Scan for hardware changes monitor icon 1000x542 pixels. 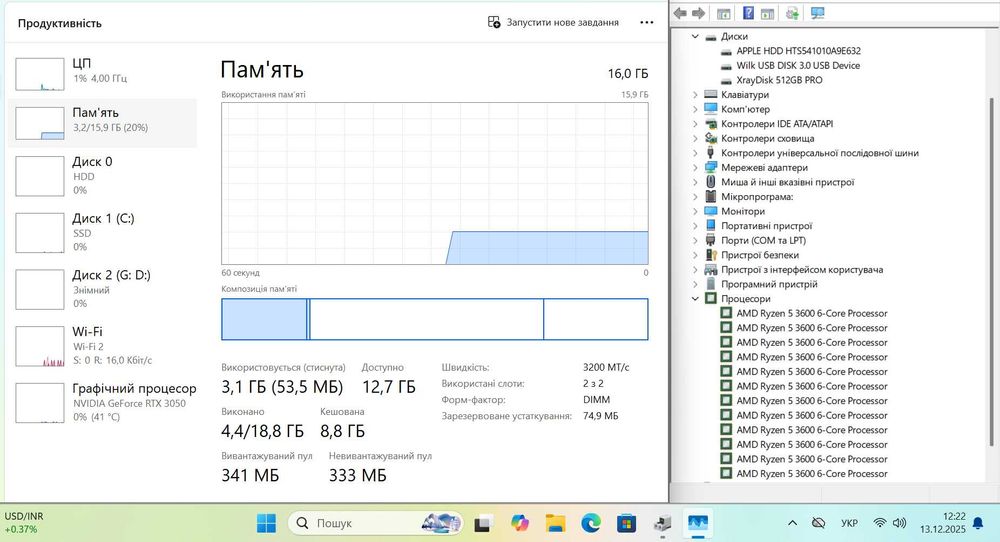pos(818,13)
